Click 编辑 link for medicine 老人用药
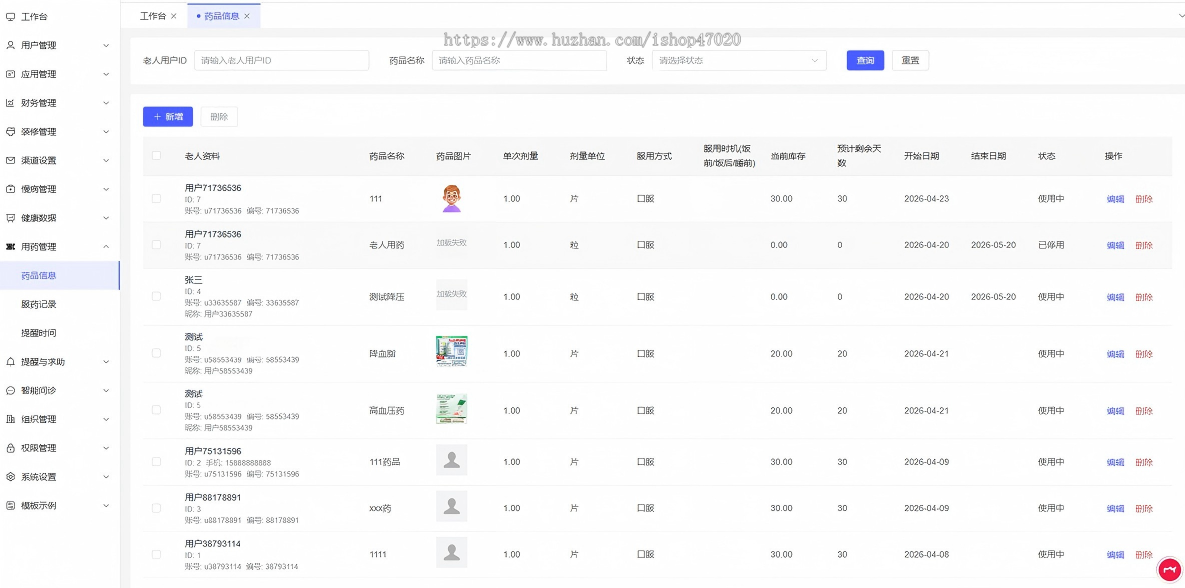This screenshot has height=588, width=1185. coord(1115,246)
